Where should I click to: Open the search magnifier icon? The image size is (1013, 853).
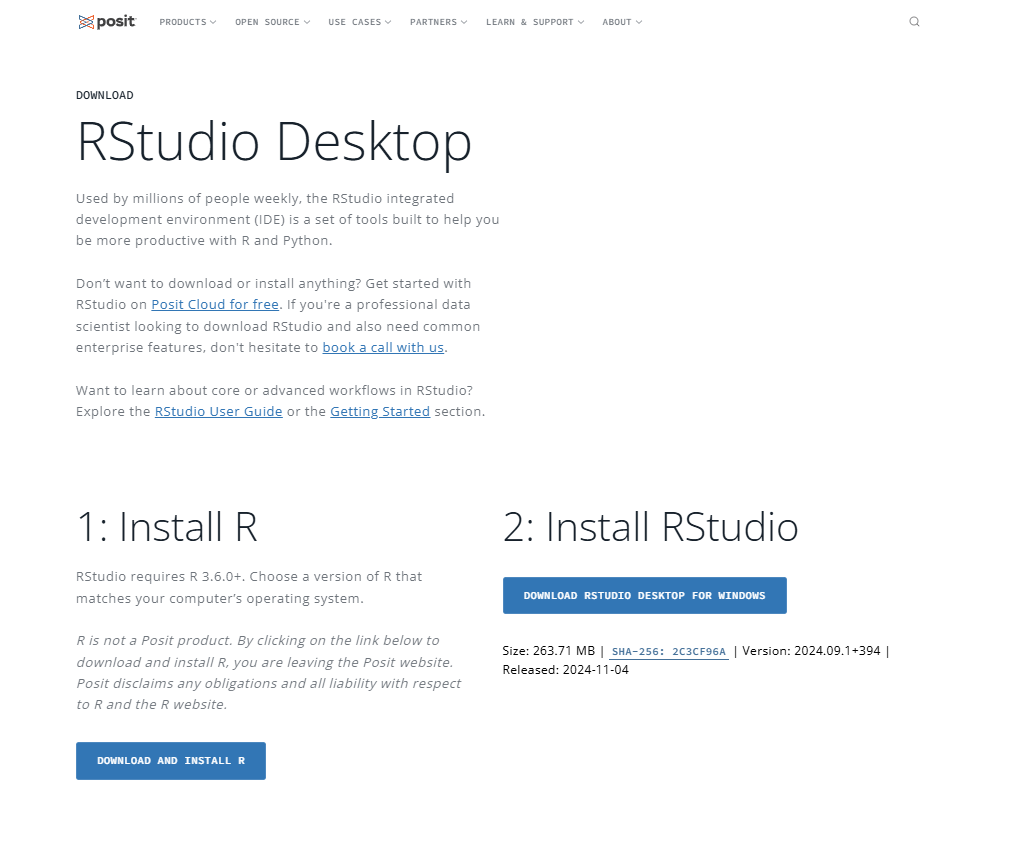click(x=914, y=21)
